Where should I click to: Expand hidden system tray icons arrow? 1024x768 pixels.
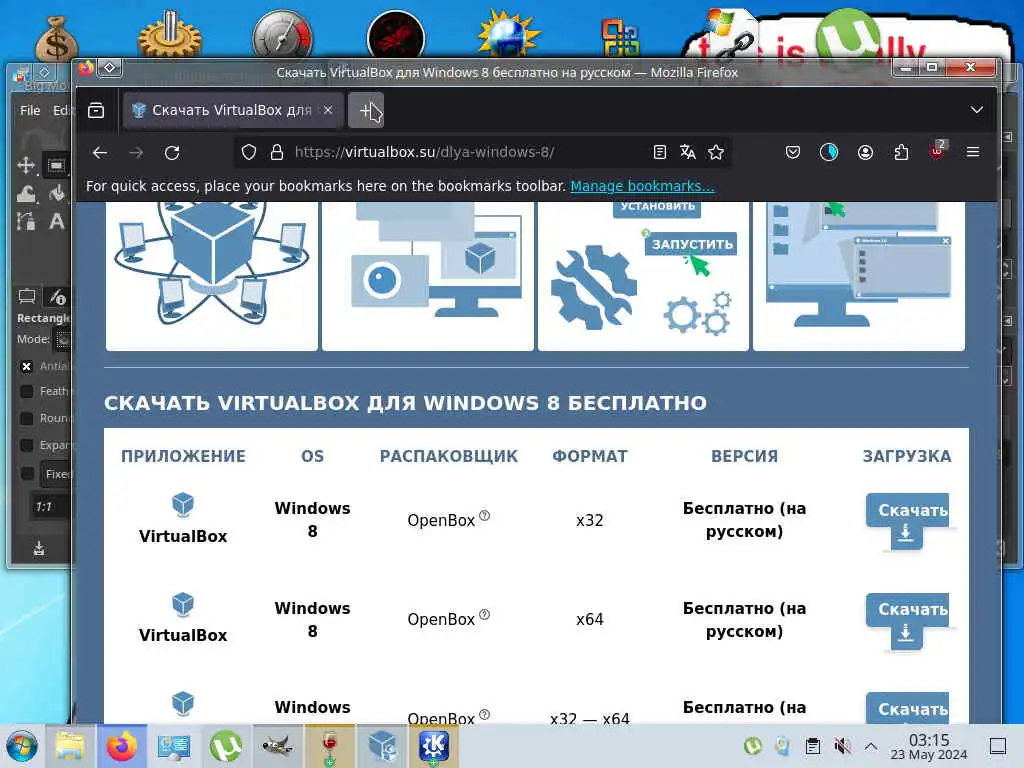(x=871, y=746)
